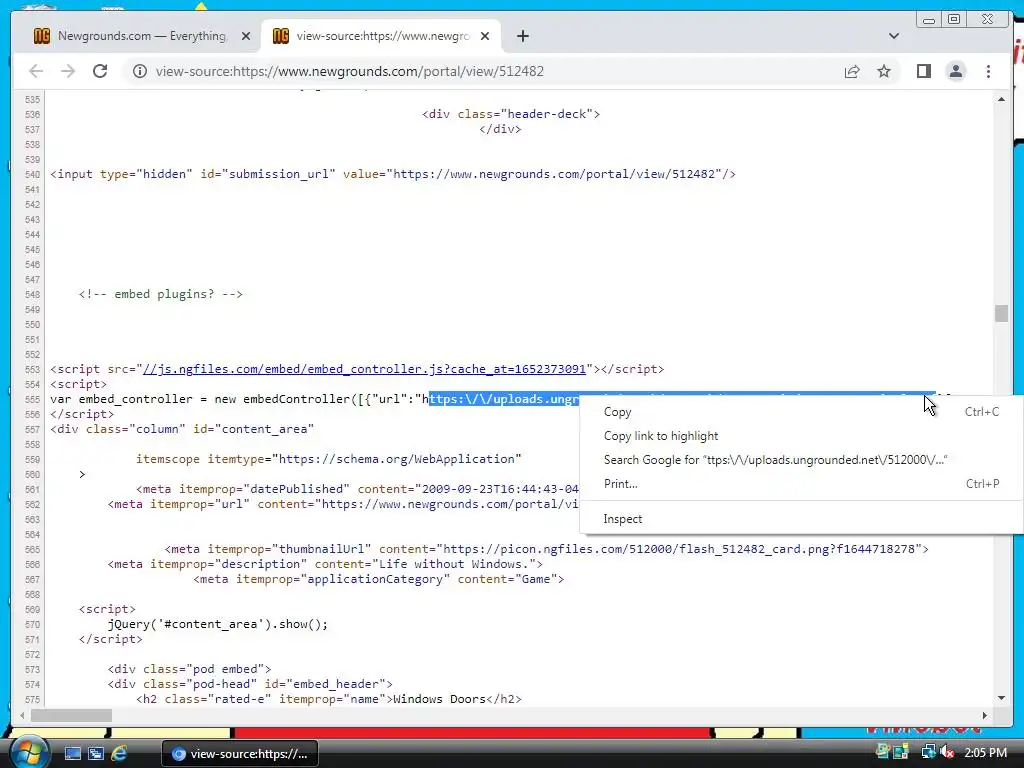Click the taskbar clock showing 2:05 PM
The height and width of the screenshot is (768, 1024).
tap(985, 752)
